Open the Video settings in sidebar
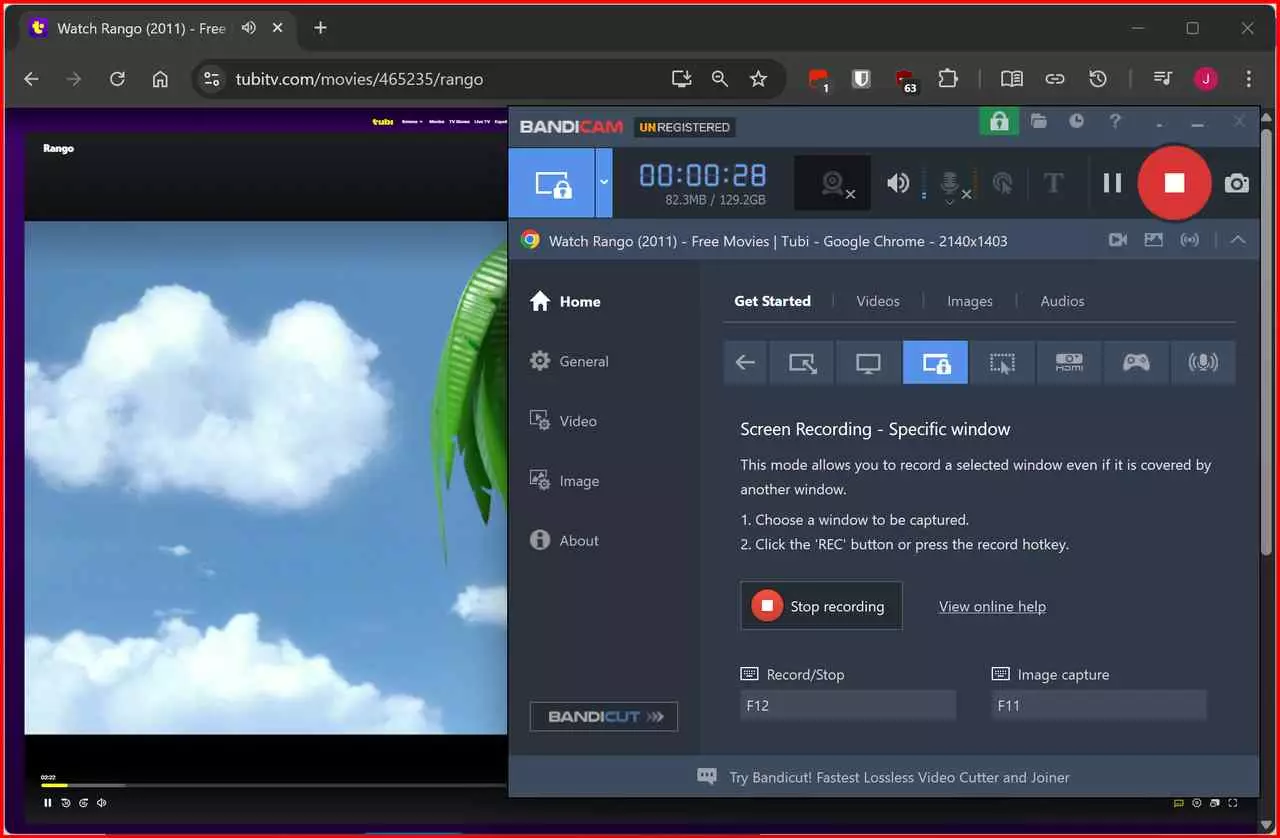Screen dimensions: 1280x838 pos(563,421)
